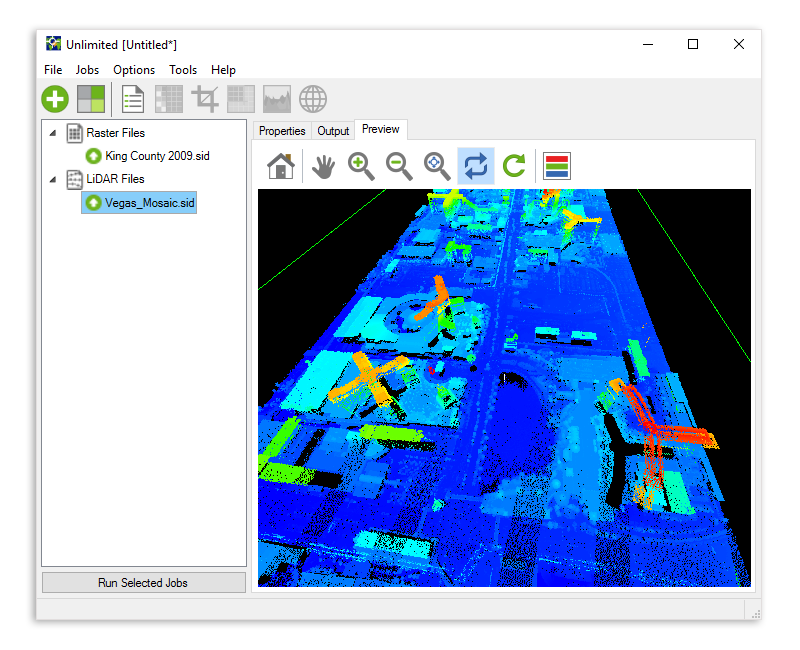Click the green Add file icon
Screen dimensions: 800x650
tap(55, 99)
